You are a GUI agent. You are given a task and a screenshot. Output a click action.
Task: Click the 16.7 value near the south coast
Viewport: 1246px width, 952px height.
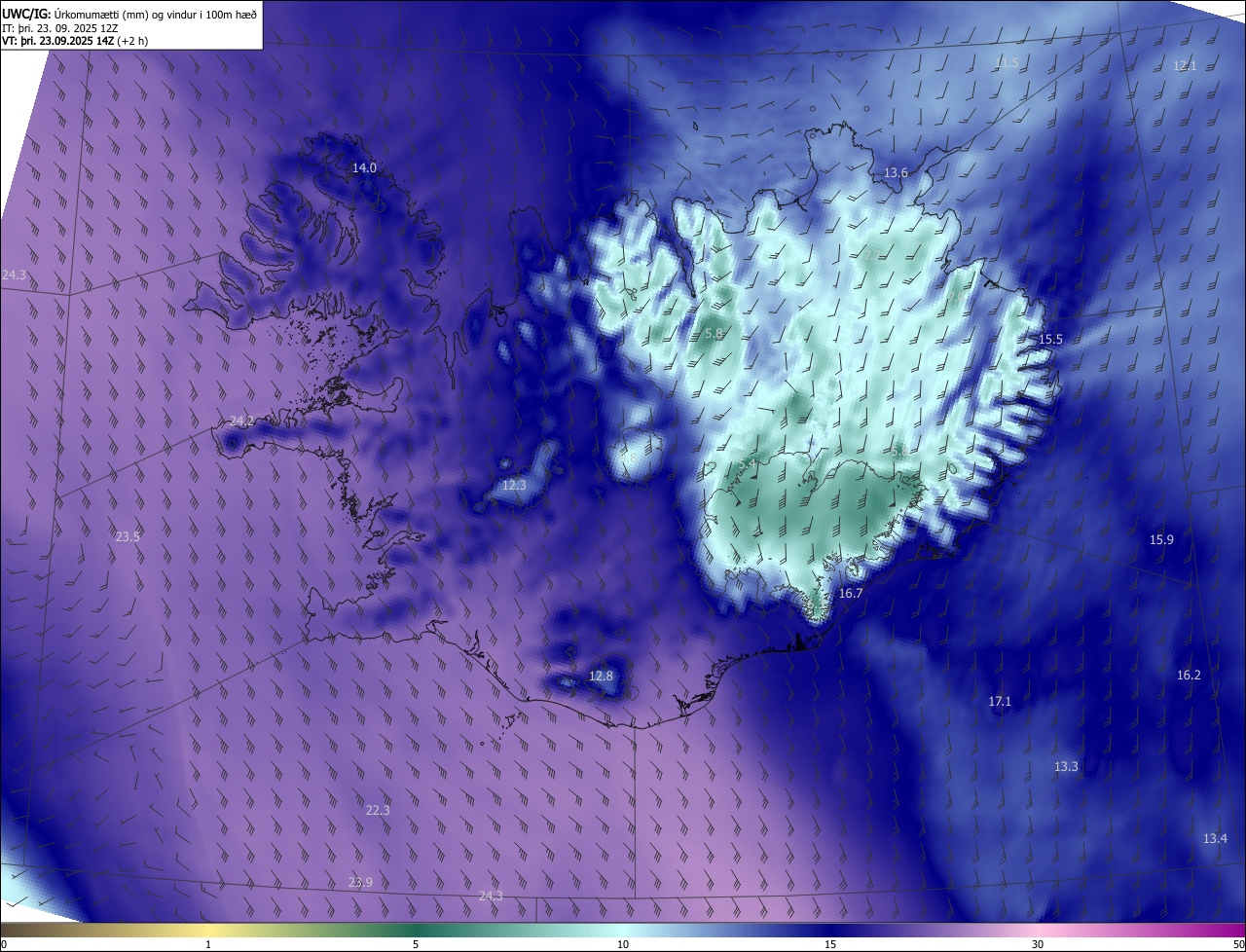point(851,594)
